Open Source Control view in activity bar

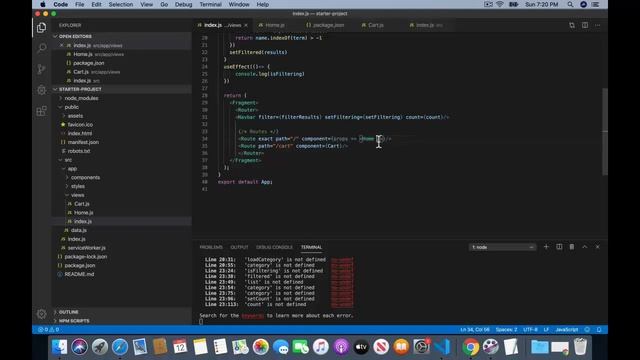pyautogui.click(x=41, y=69)
